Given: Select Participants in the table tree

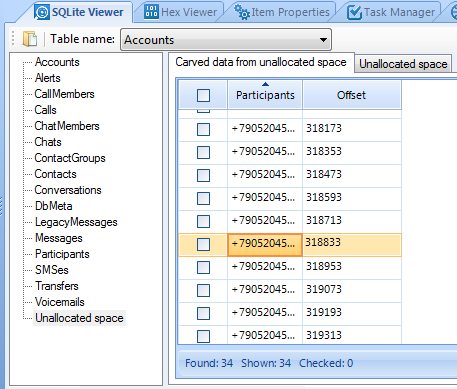Looking at the screenshot, I should [x=62, y=254].
